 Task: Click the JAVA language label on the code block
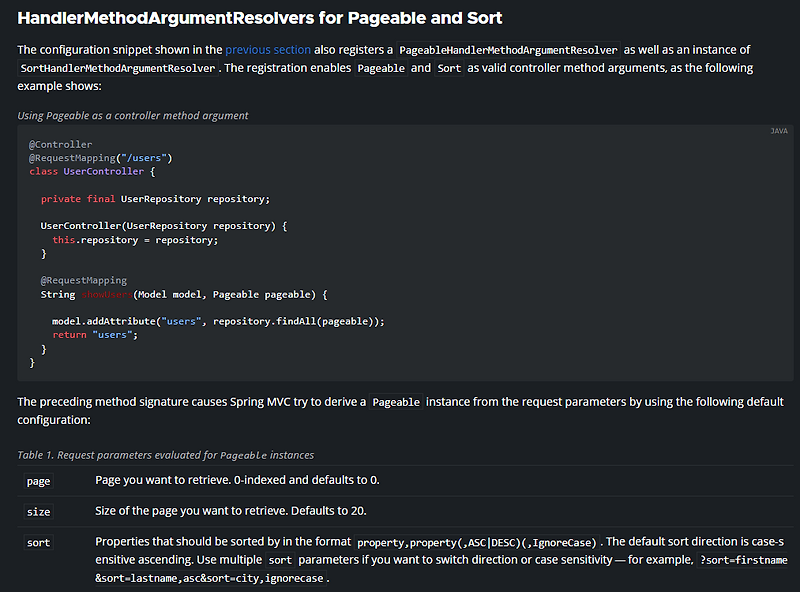pos(779,130)
